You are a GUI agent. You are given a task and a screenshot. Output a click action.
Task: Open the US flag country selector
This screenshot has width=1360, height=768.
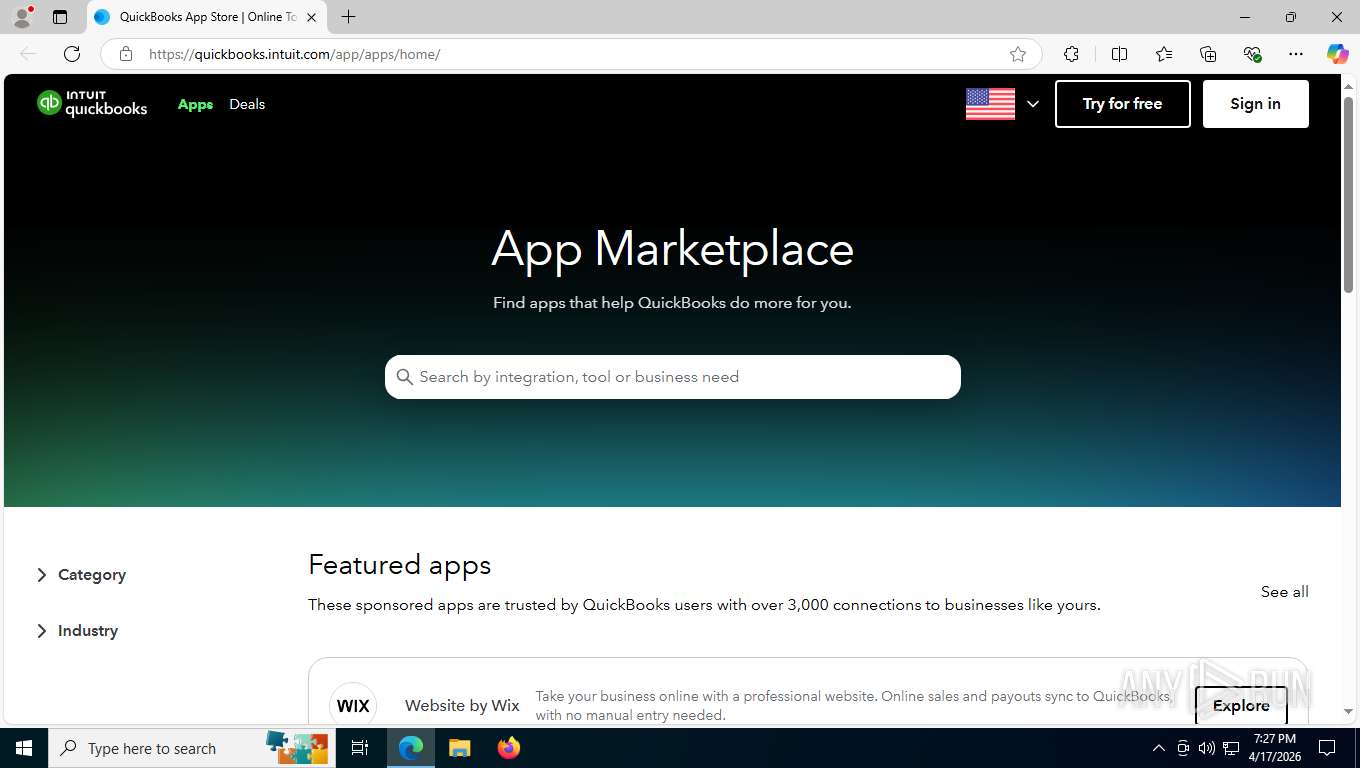pos(1002,104)
